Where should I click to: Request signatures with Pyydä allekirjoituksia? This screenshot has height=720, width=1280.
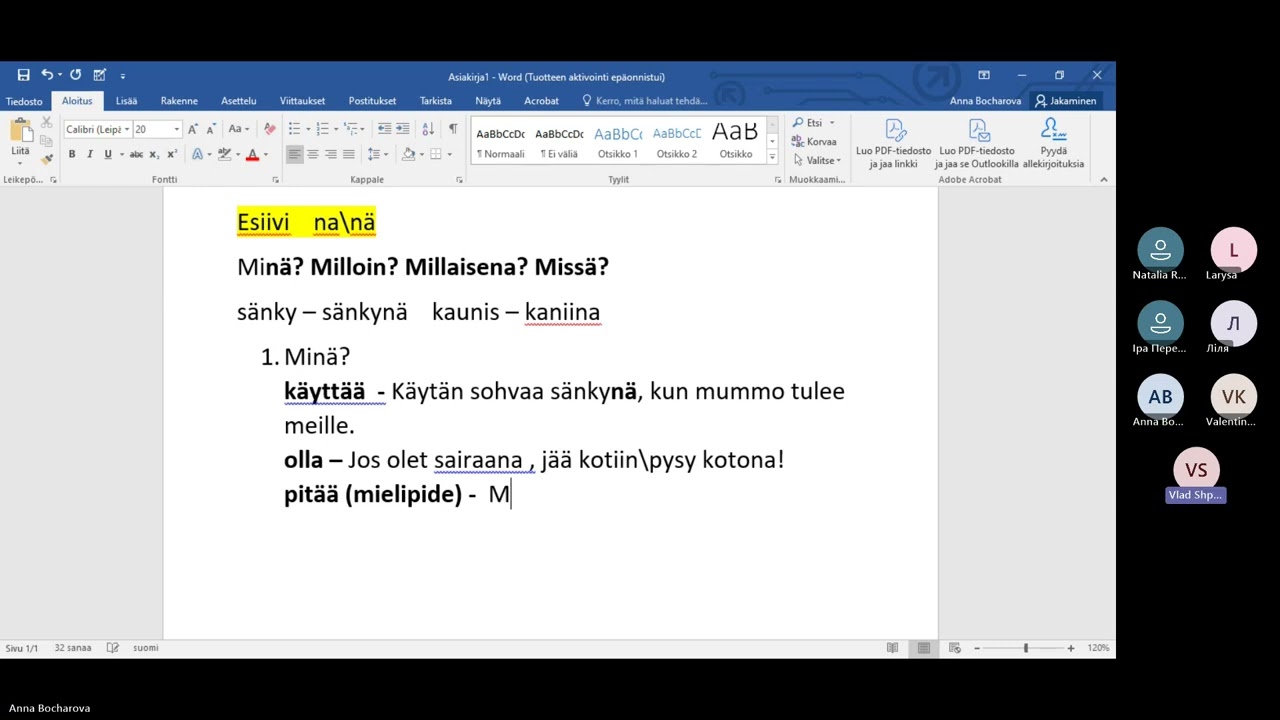pyautogui.click(x=1053, y=143)
